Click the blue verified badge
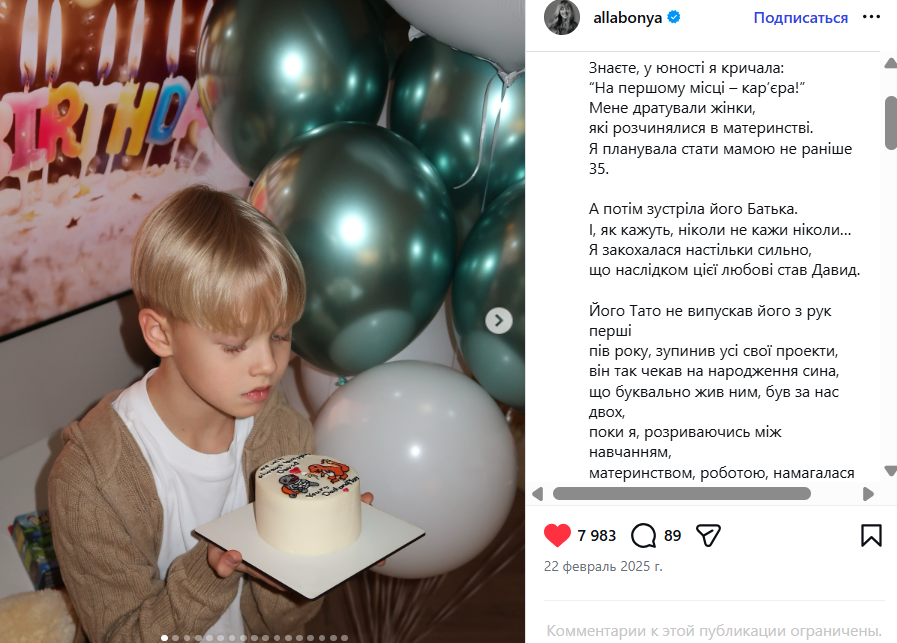The width and height of the screenshot is (897, 643). (x=674, y=18)
